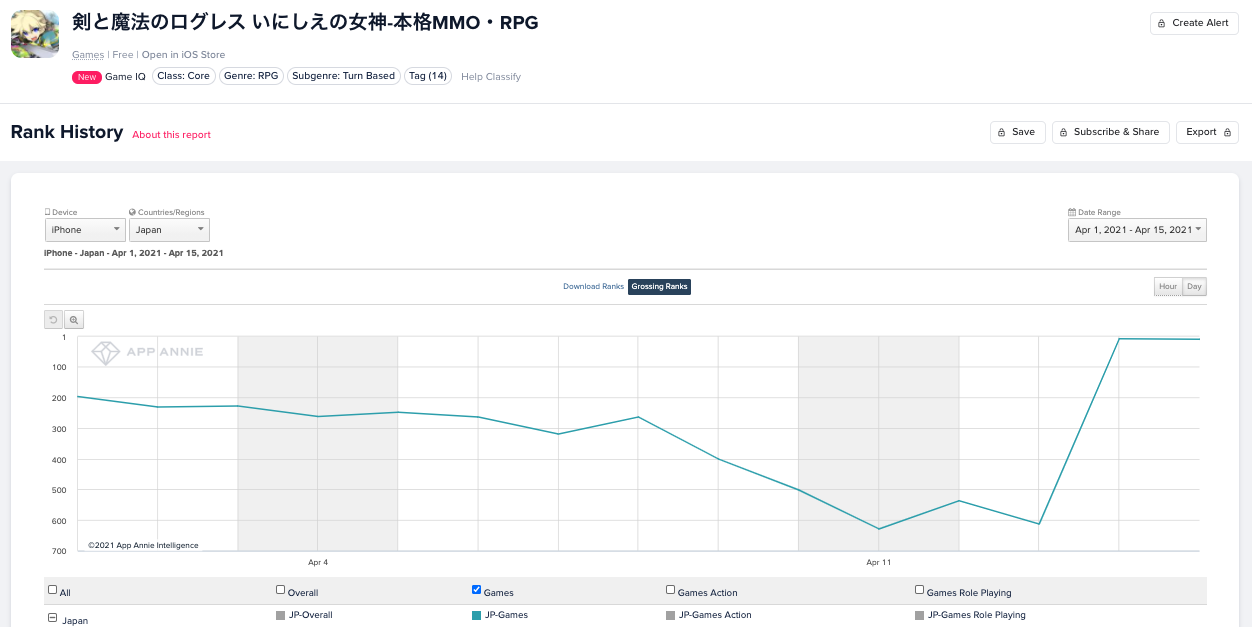Click the Games category link
Screen dimensions: 1252x627
coord(88,55)
